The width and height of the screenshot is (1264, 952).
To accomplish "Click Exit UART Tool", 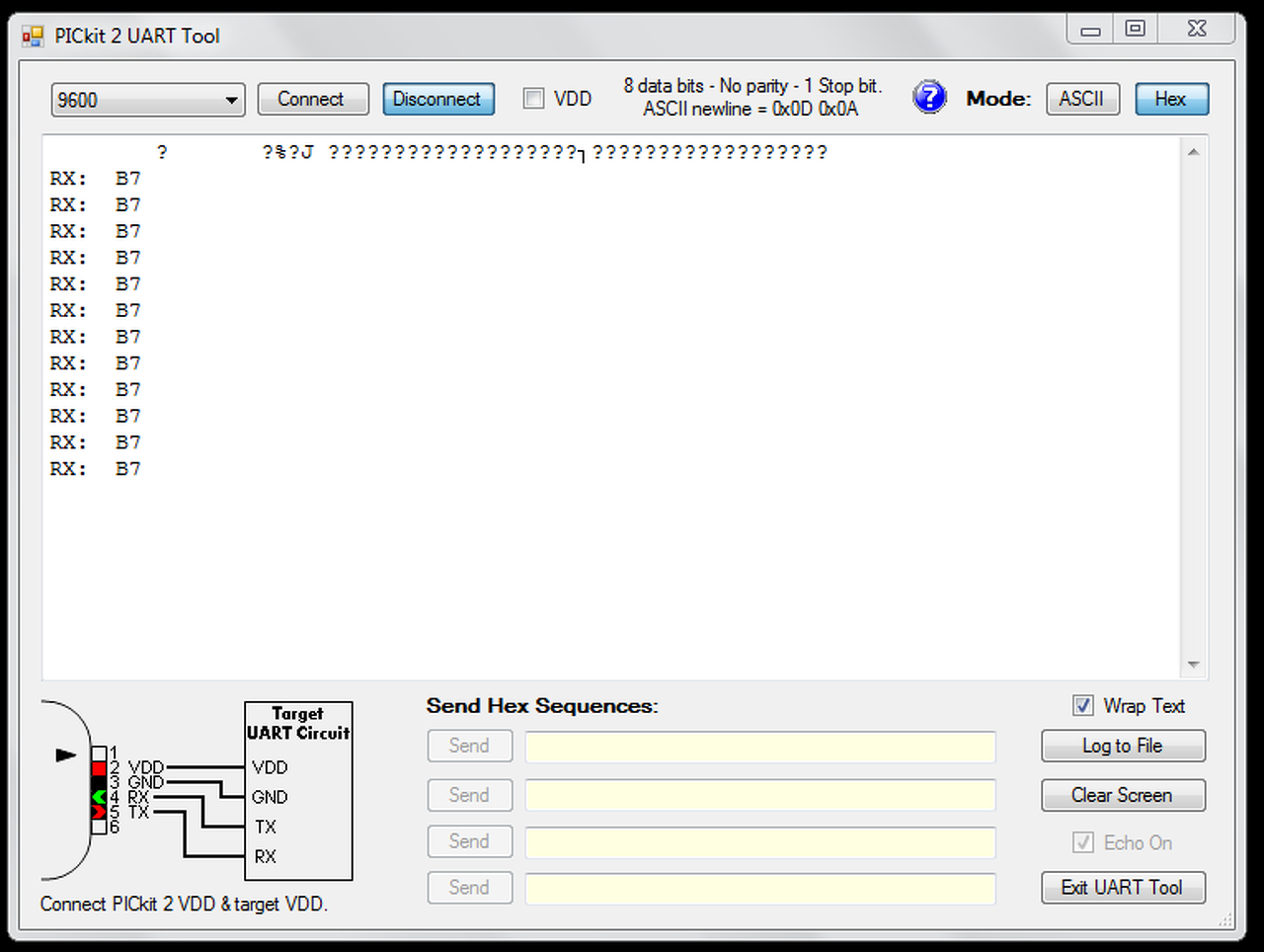I will coord(1123,888).
